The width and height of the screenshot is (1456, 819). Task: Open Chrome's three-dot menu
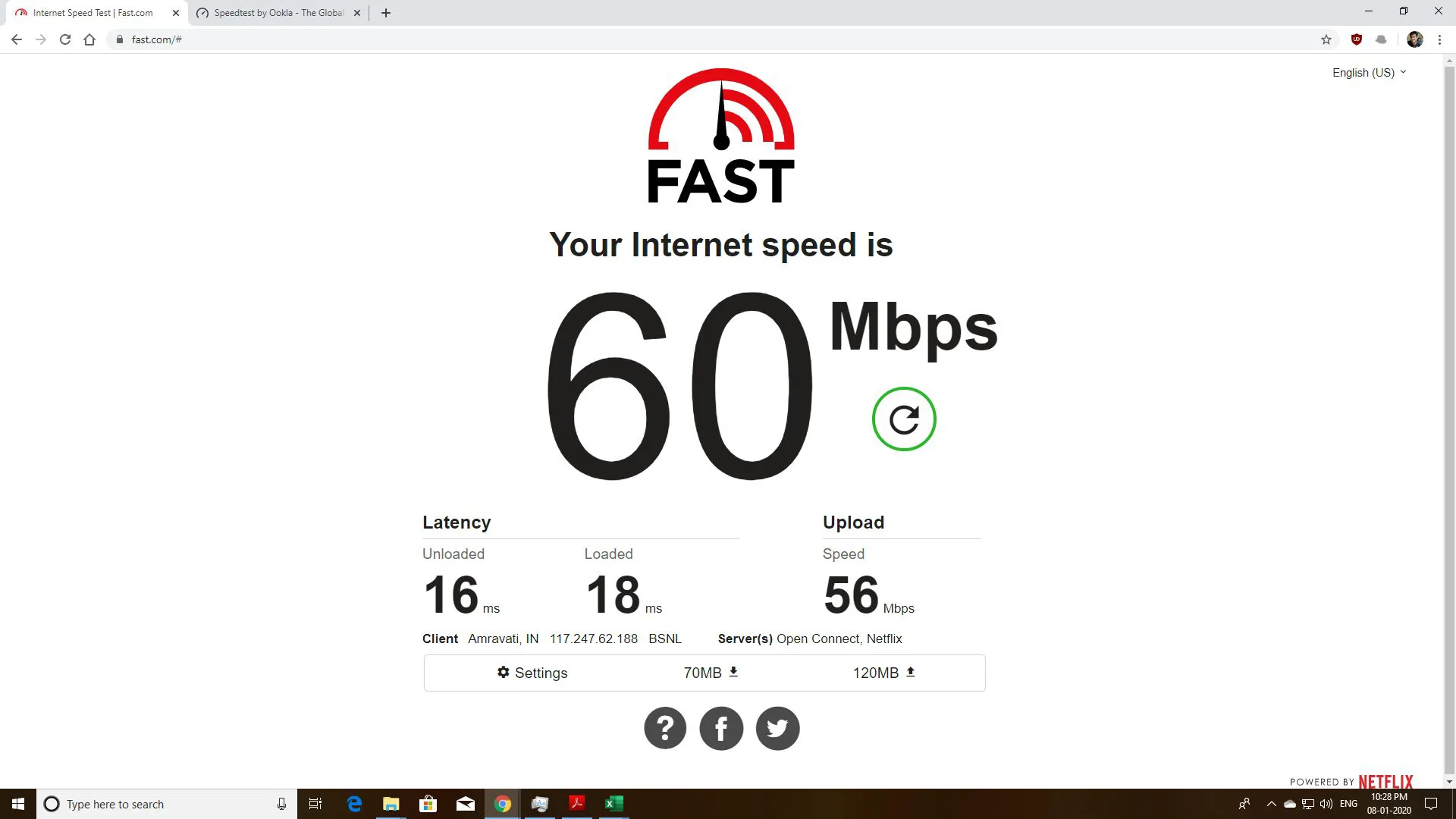(1439, 39)
